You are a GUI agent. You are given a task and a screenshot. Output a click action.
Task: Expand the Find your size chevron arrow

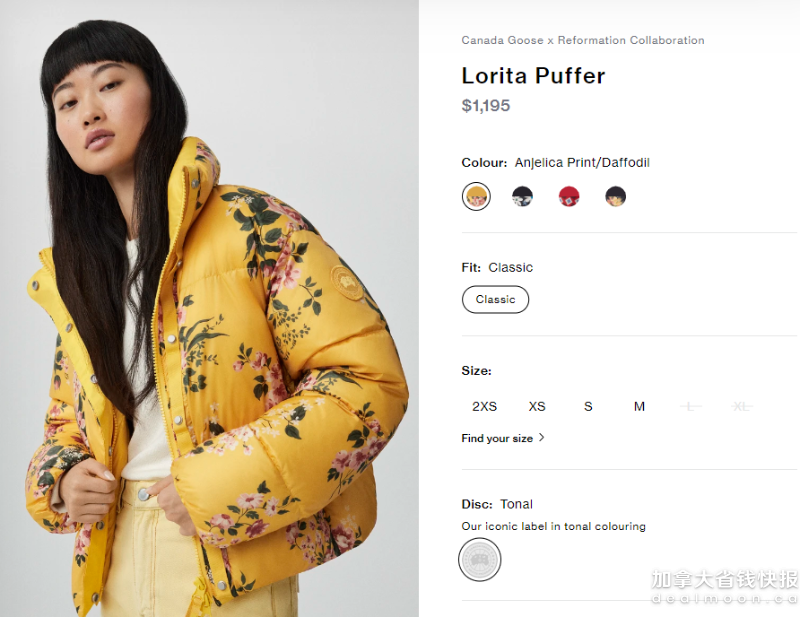(x=541, y=437)
